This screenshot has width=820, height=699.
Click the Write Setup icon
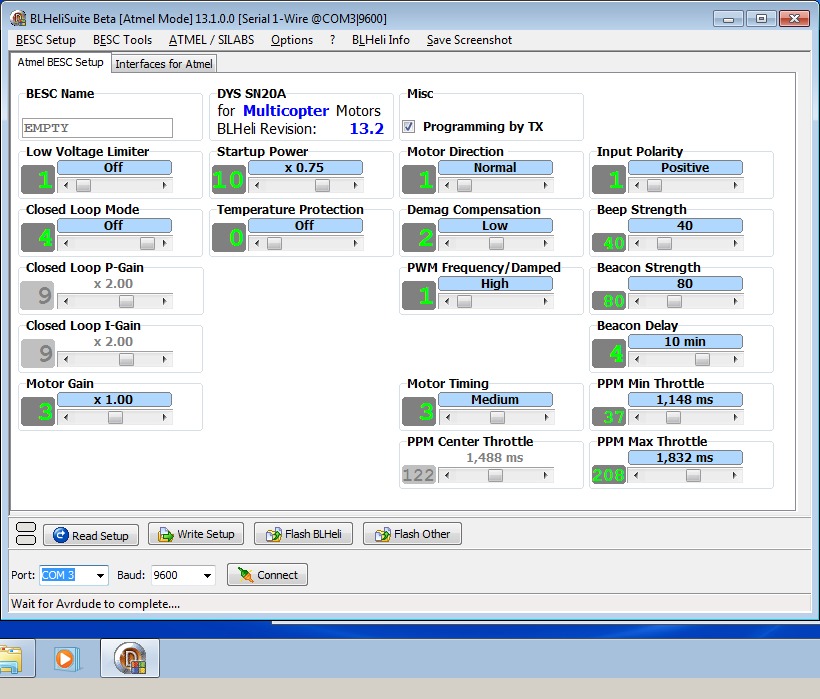(x=166, y=534)
